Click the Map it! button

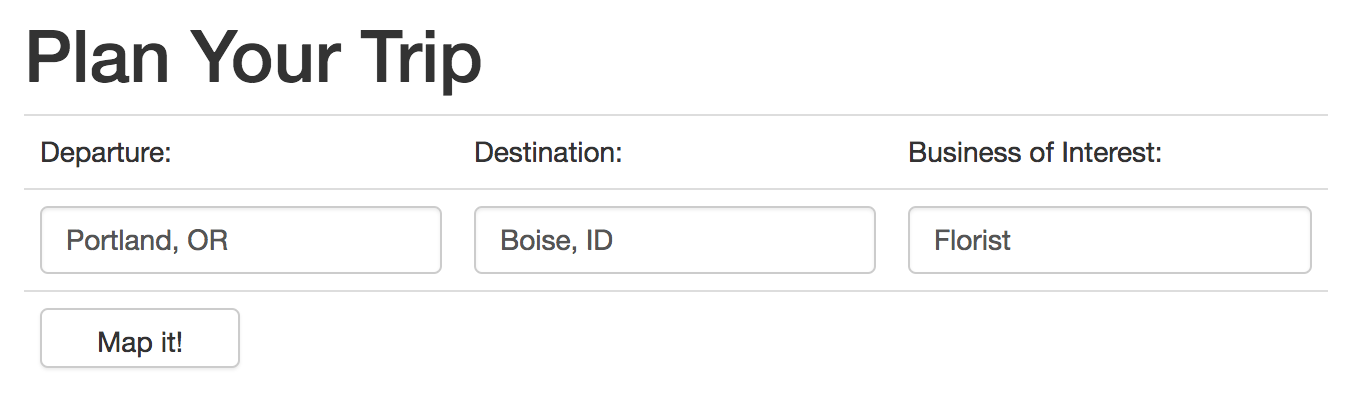140,338
